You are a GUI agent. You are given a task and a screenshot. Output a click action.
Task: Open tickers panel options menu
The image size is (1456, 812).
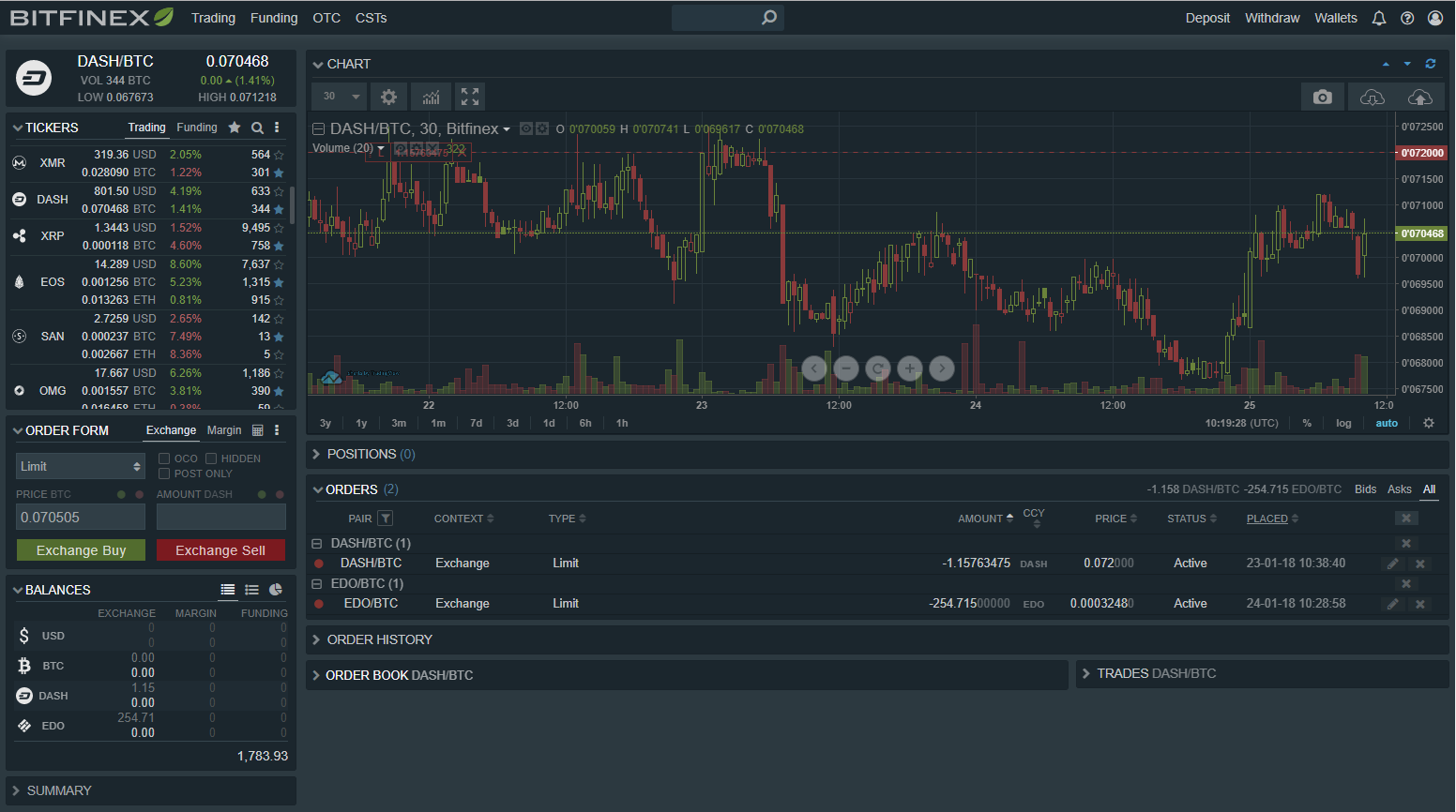(x=277, y=128)
